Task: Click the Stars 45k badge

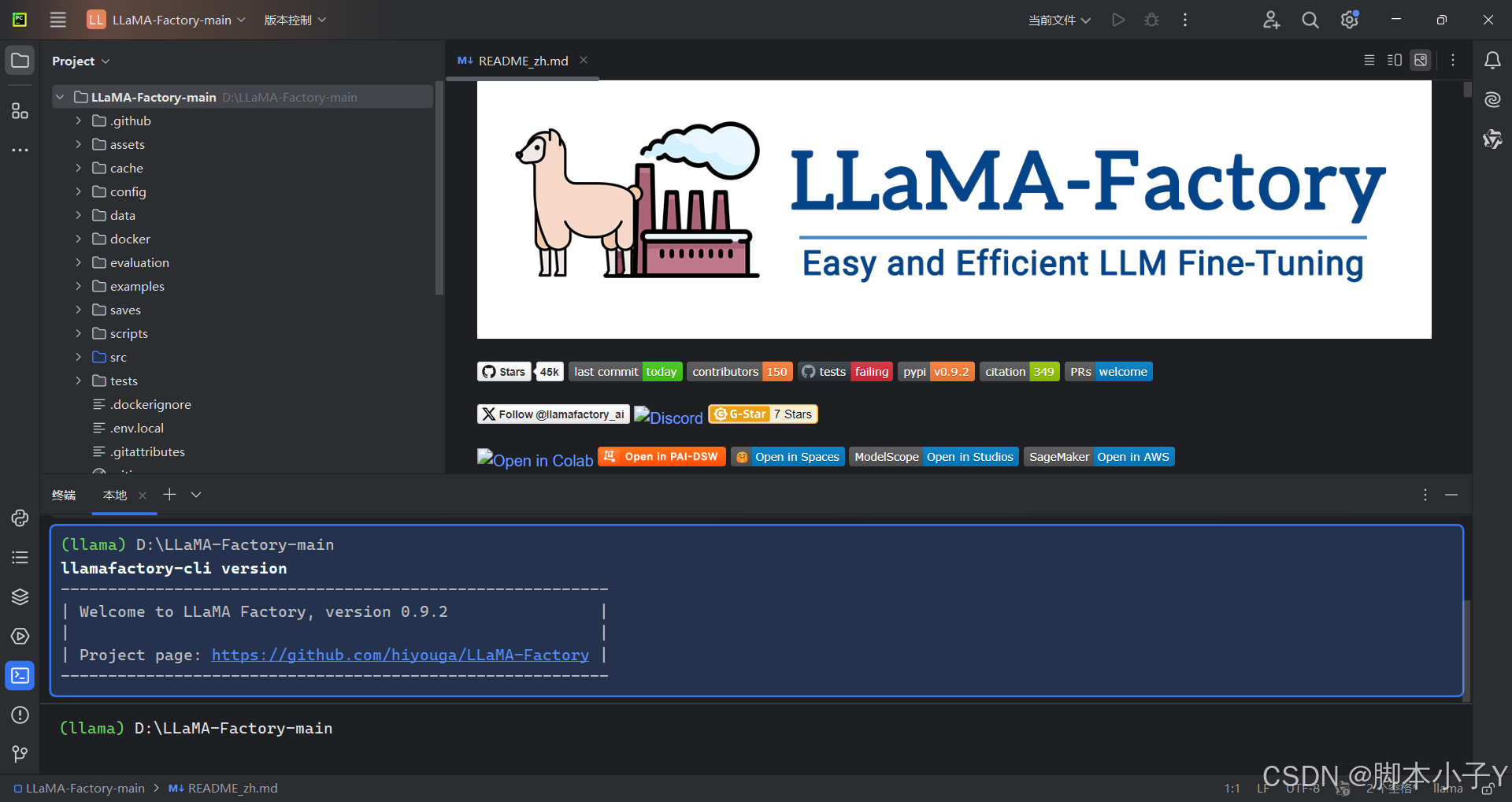Action: point(521,371)
